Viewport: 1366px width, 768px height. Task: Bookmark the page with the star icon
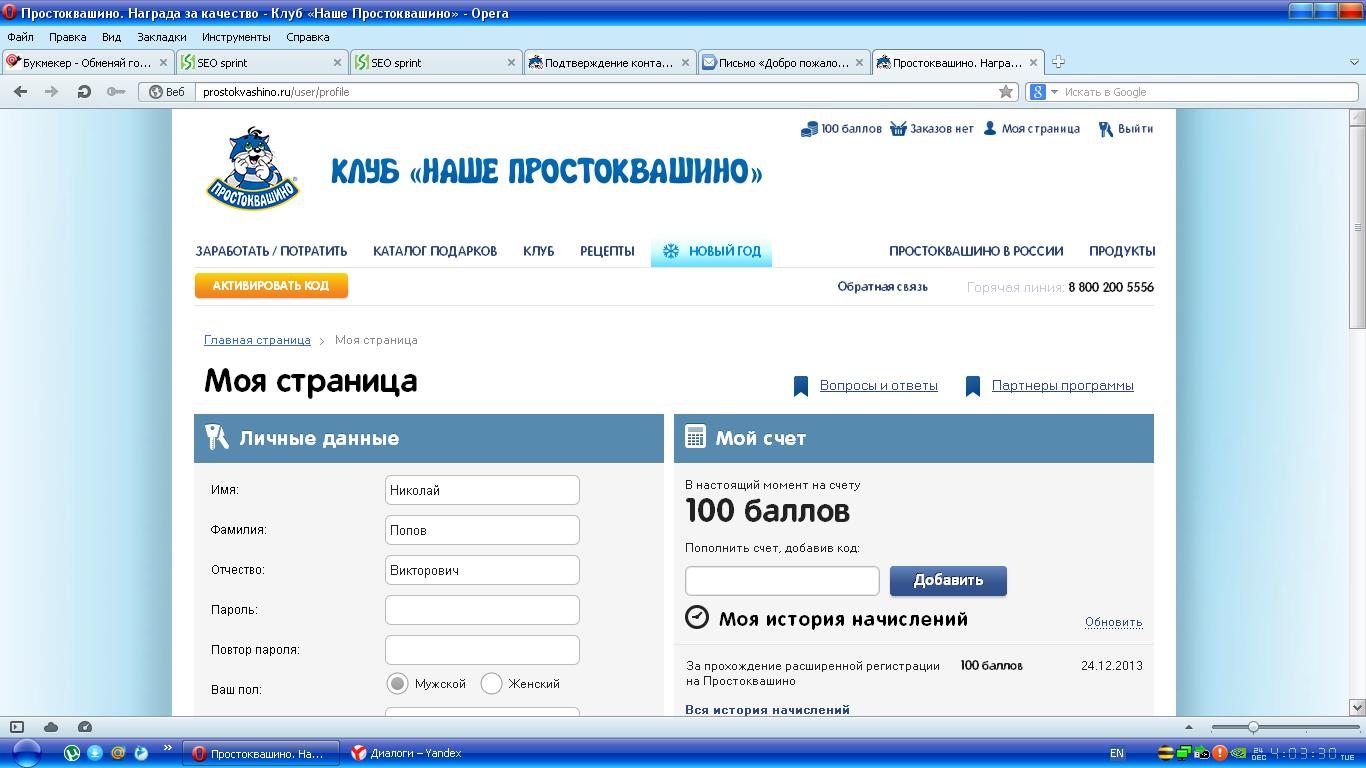pos(1006,92)
